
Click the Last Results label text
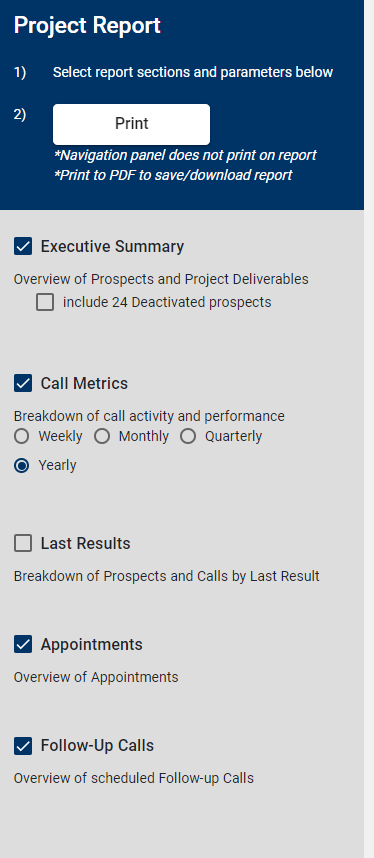85,543
